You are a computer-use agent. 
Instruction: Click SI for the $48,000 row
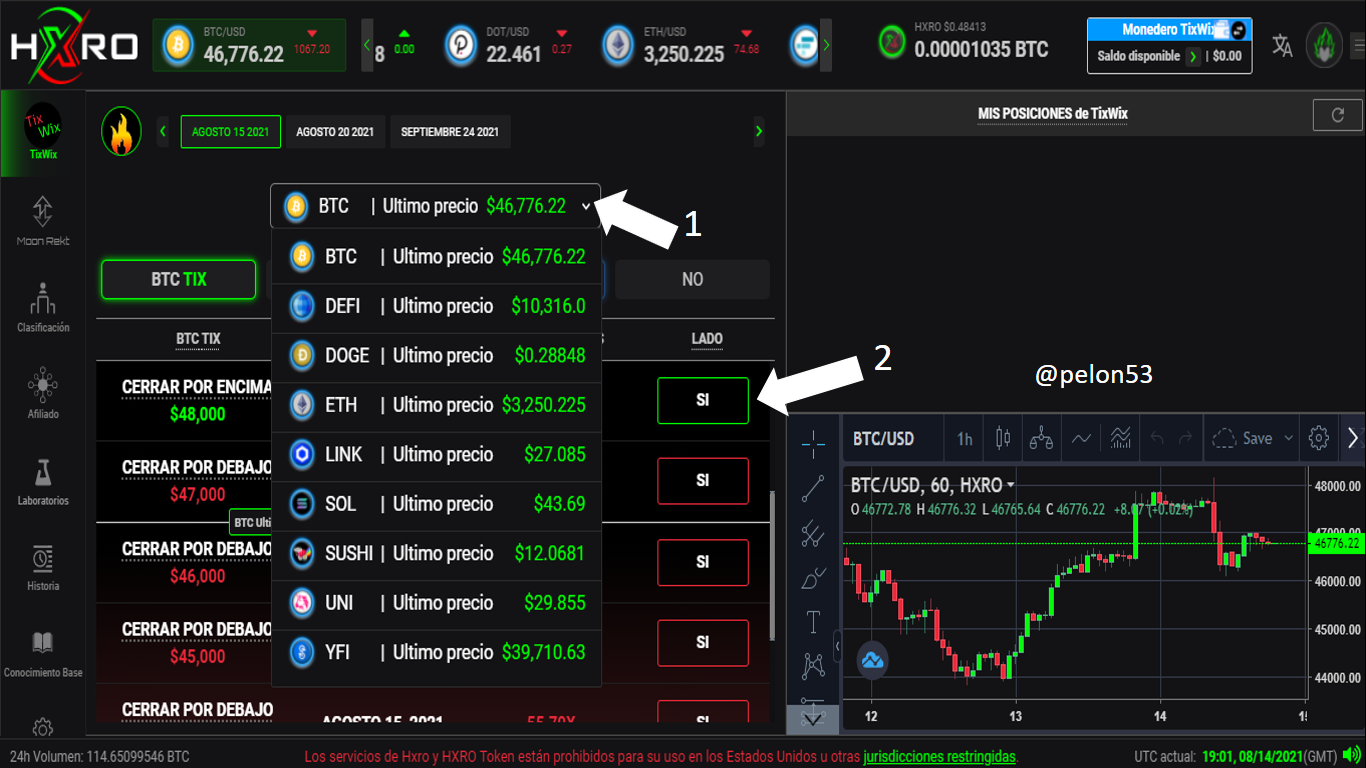click(703, 400)
